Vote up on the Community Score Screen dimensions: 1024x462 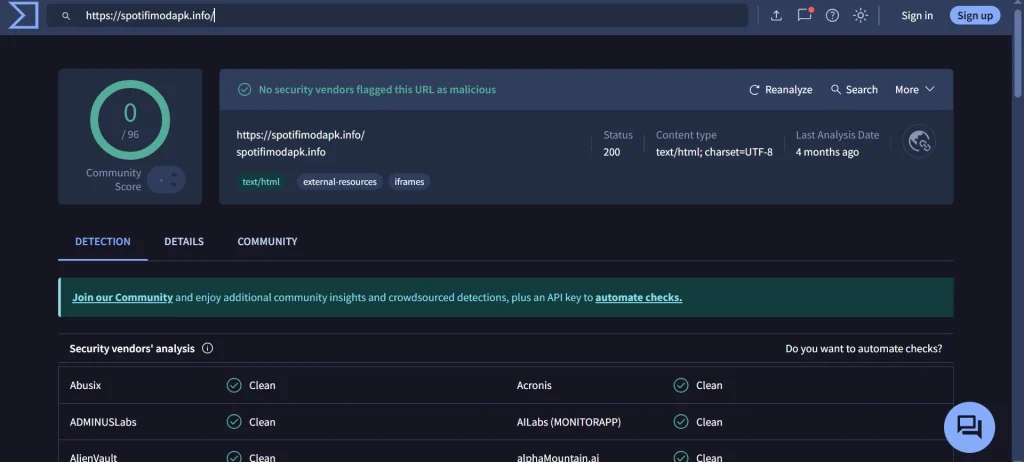[173, 174]
